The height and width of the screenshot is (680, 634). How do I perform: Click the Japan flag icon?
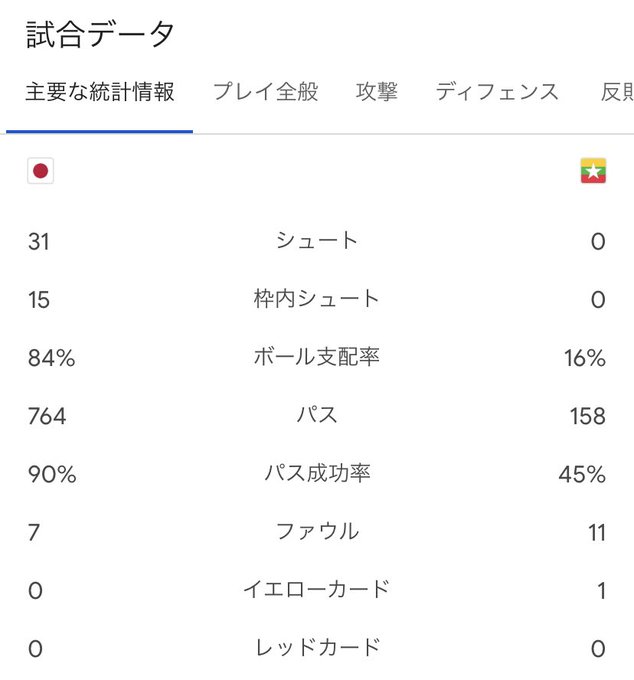40,171
